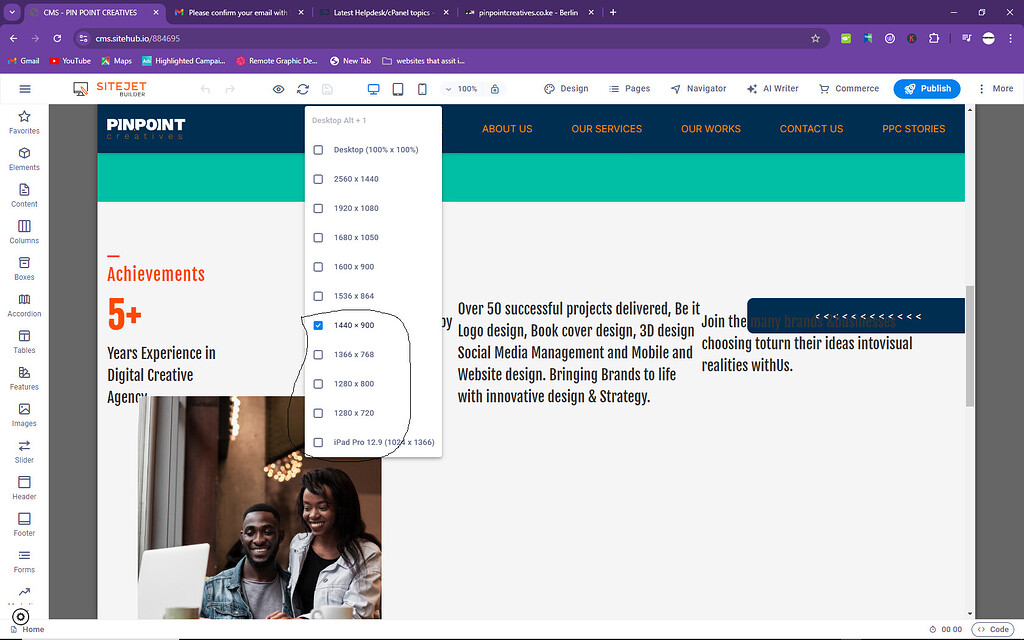Open the OUR SERVICES navigation link
The image size is (1024, 640).
click(x=606, y=128)
